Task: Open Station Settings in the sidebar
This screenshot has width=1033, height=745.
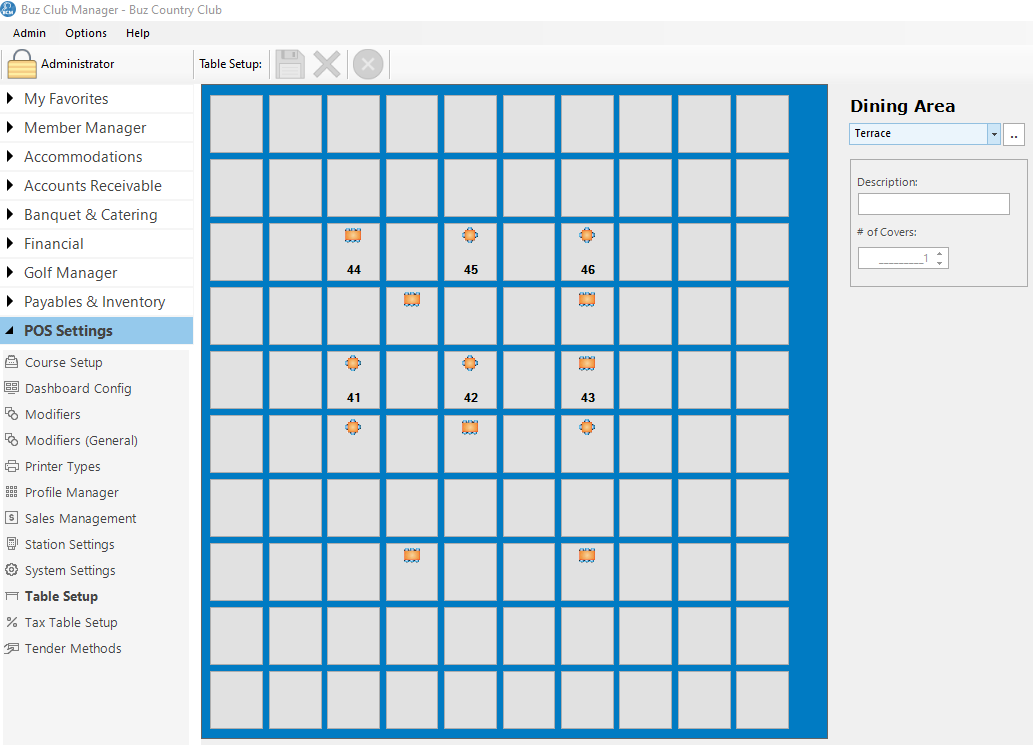Action: (69, 545)
